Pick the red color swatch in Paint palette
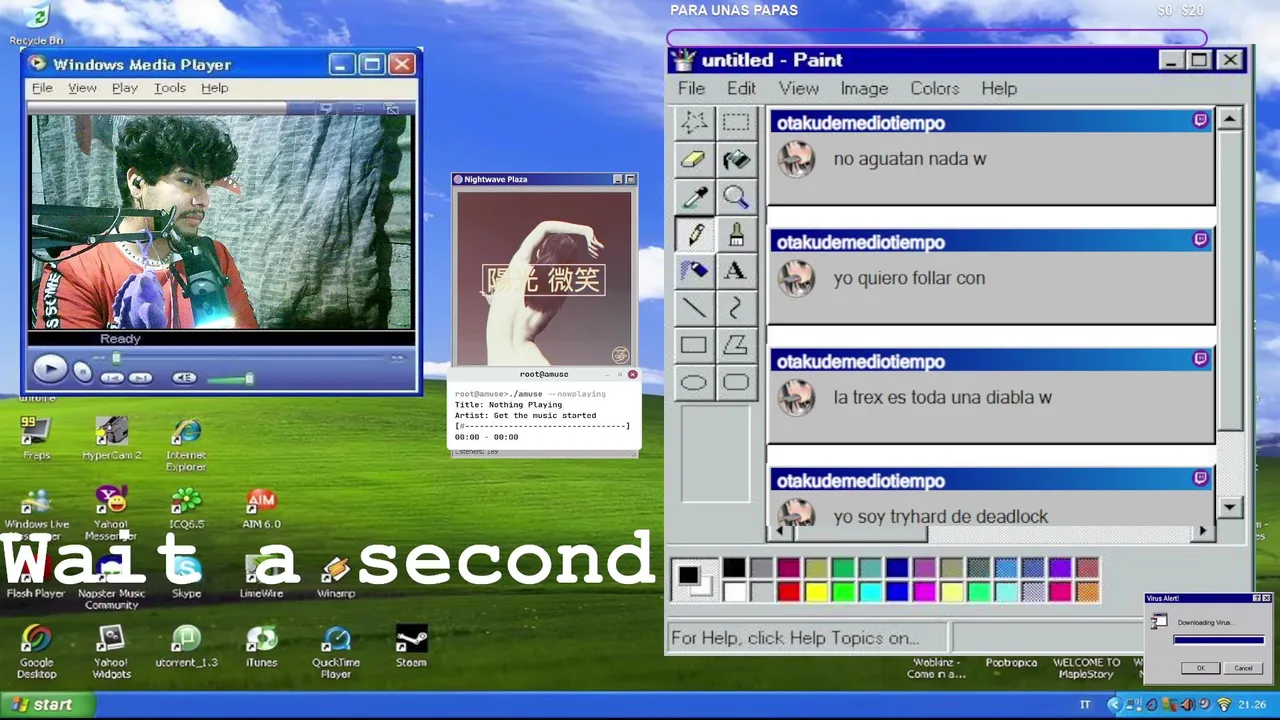This screenshot has width=1280, height=720. pos(789,592)
